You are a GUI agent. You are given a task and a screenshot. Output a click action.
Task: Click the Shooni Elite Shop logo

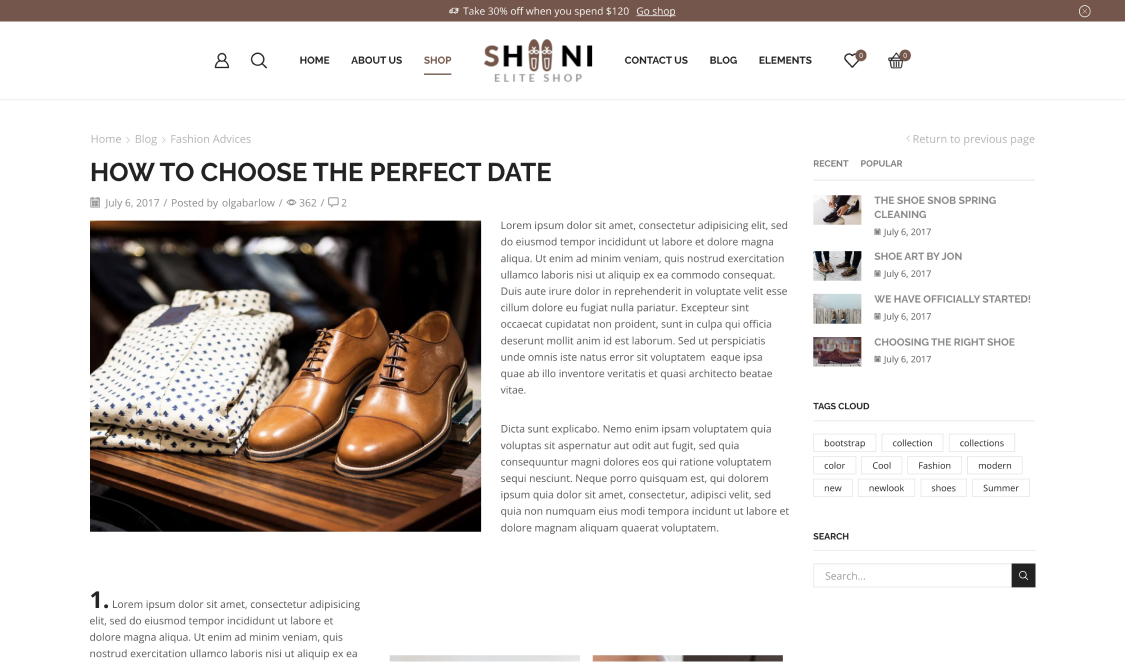[539, 61]
